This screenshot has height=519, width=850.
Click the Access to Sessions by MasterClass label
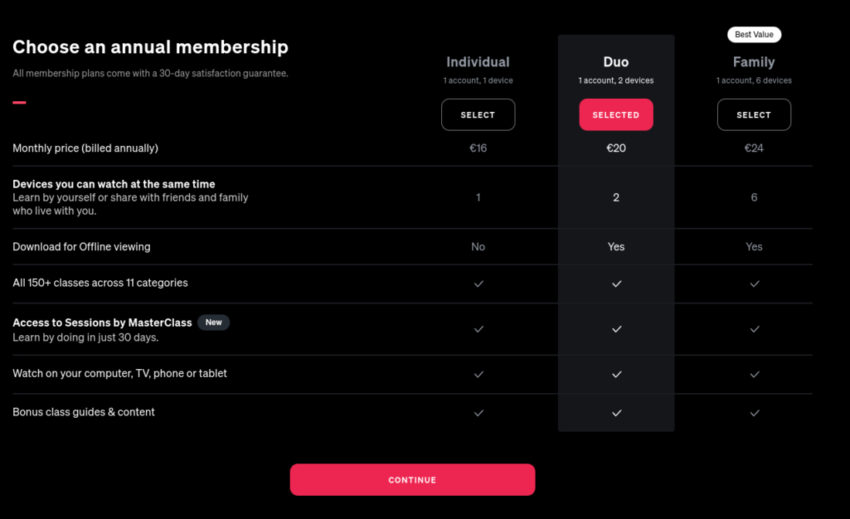tap(102, 323)
